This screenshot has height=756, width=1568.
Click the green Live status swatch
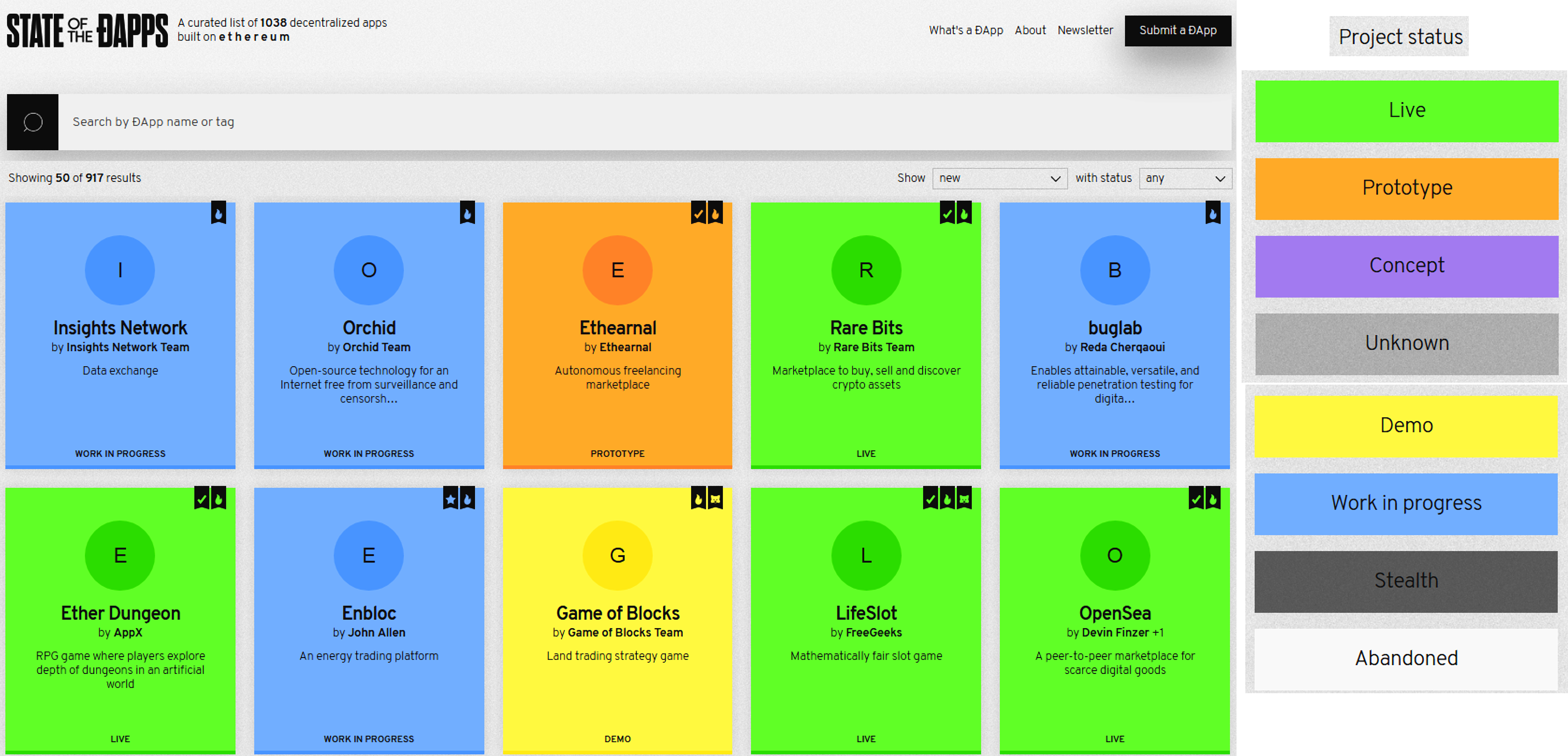pos(1407,111)
